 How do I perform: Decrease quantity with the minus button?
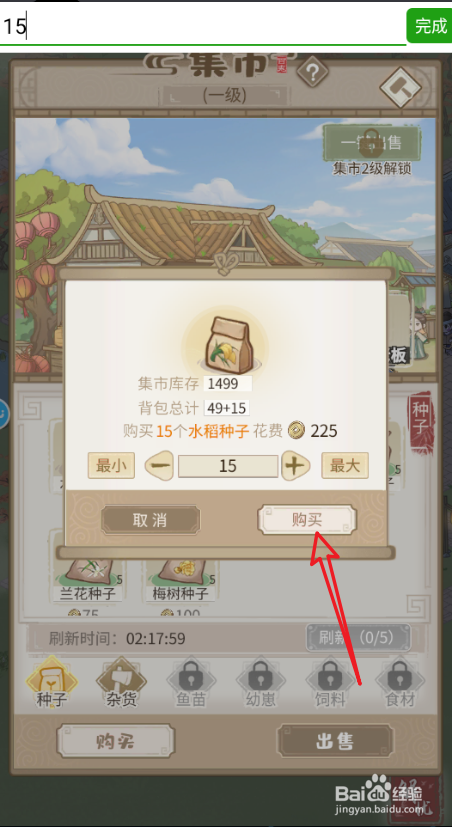click(159, 466)
